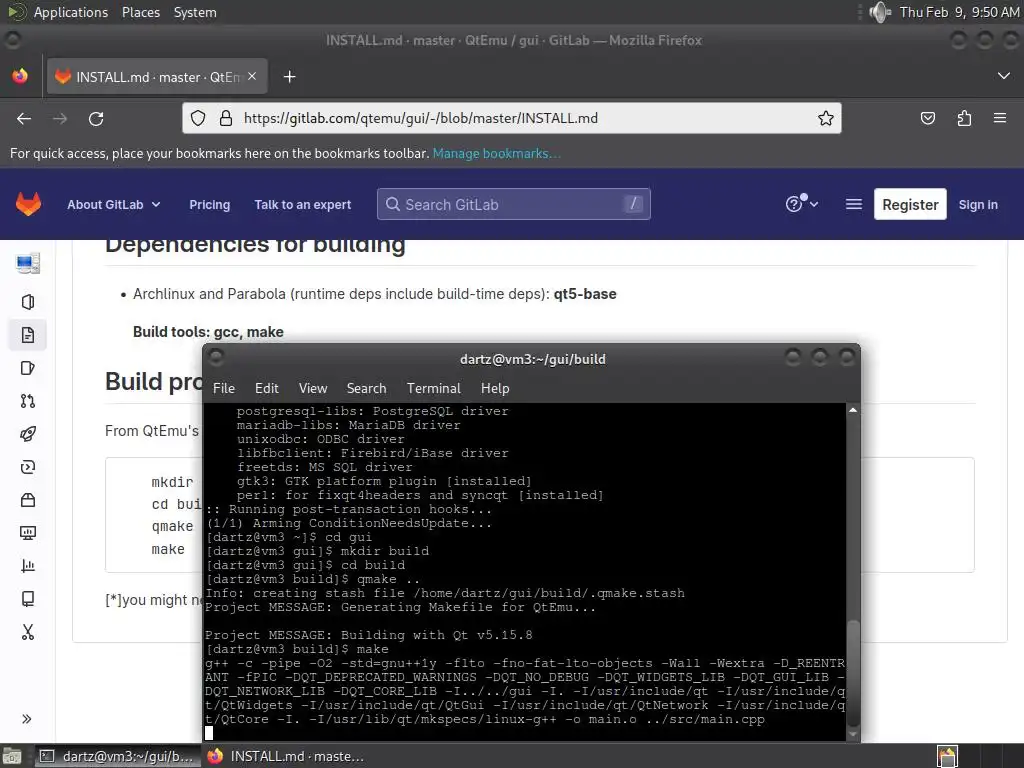The image size is (1024, 768).
Task: Open Repository file icon in GitLab sidebar
Action: [27, 335]
